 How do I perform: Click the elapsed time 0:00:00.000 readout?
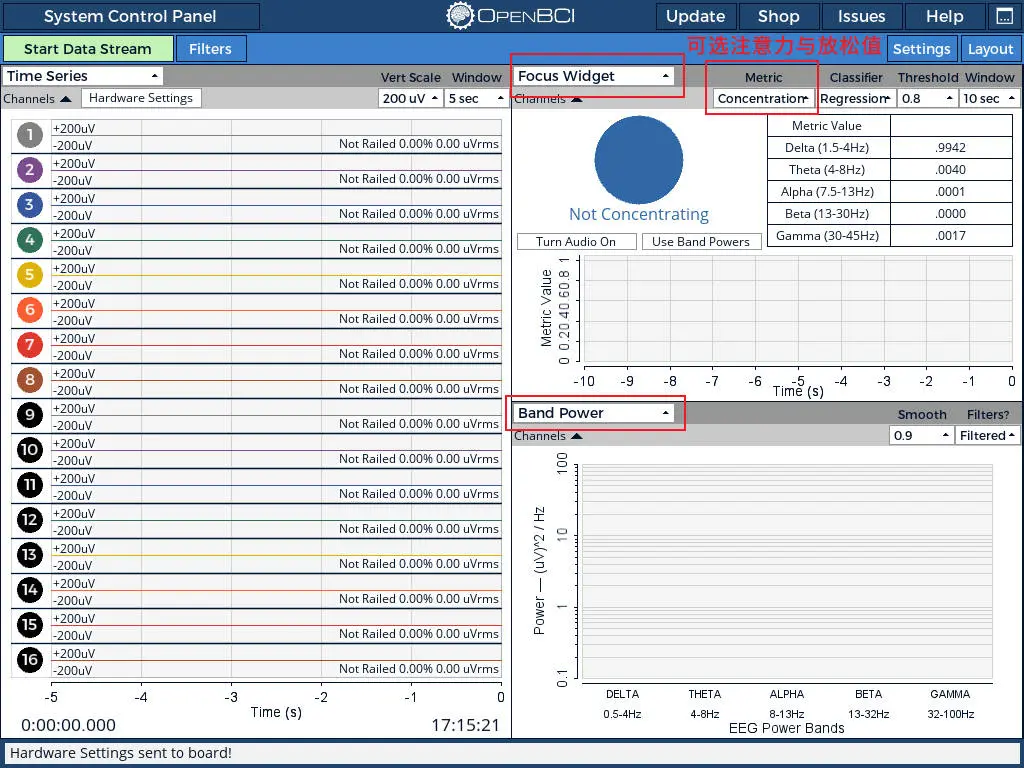pyautogui.click(x=69, y=725)
